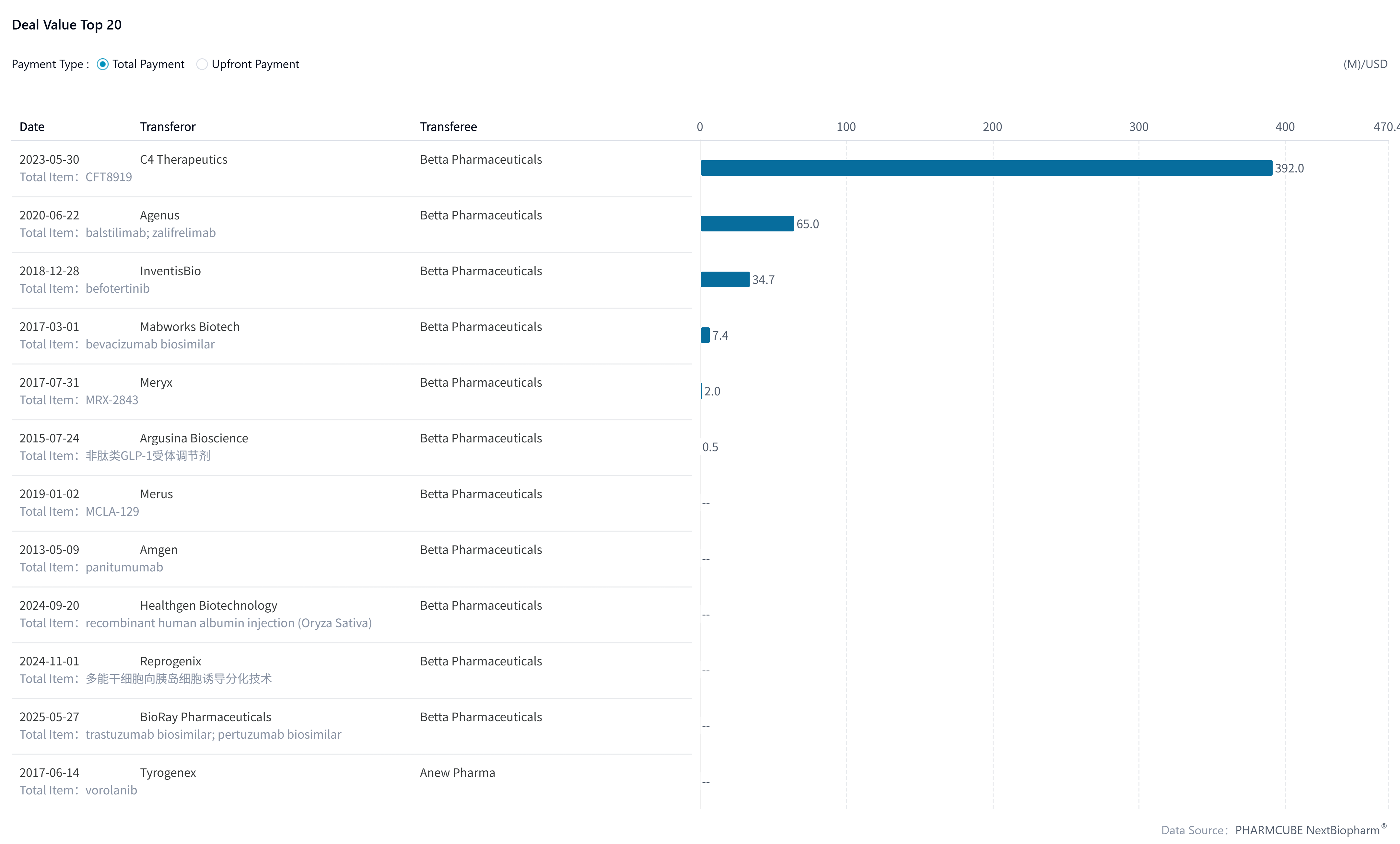Screen dimensions: 1400x844
Task: Click vorolanib item name
Action: (111, 790)
